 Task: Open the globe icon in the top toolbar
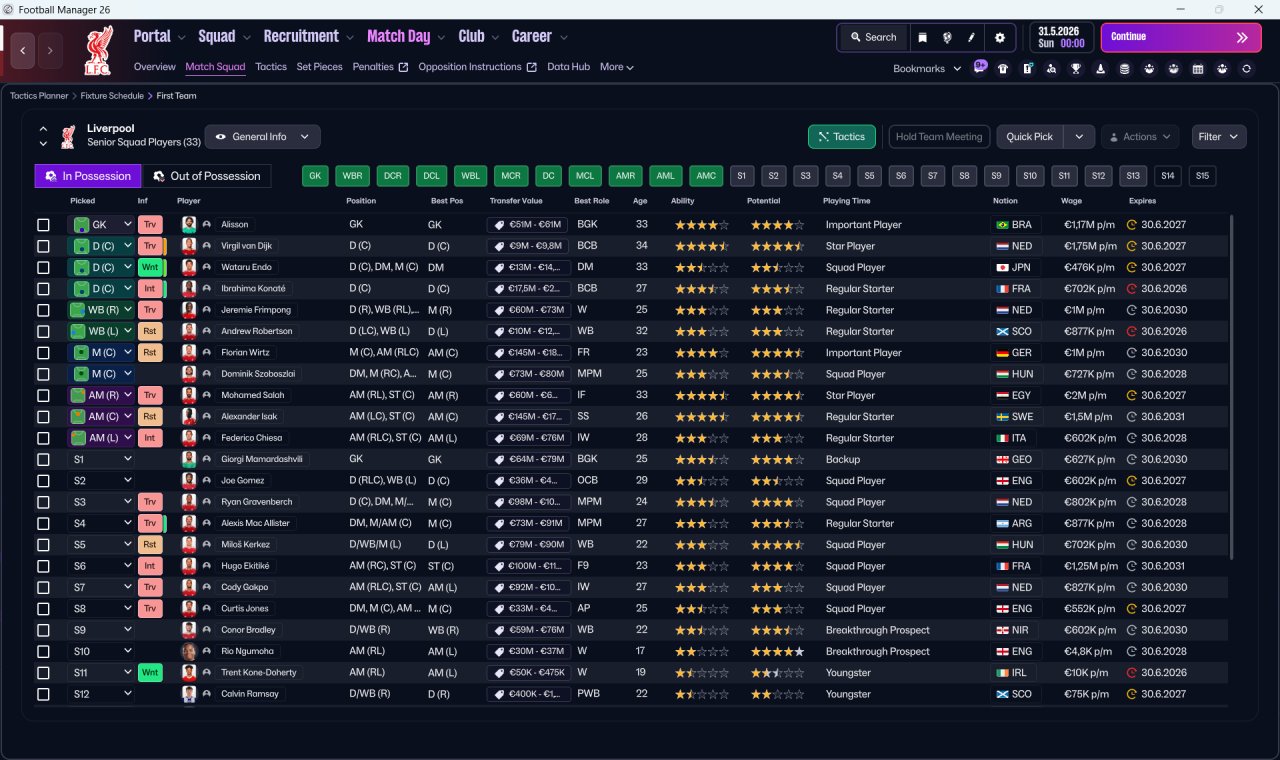pyautogui.click(x=947, y=37)
